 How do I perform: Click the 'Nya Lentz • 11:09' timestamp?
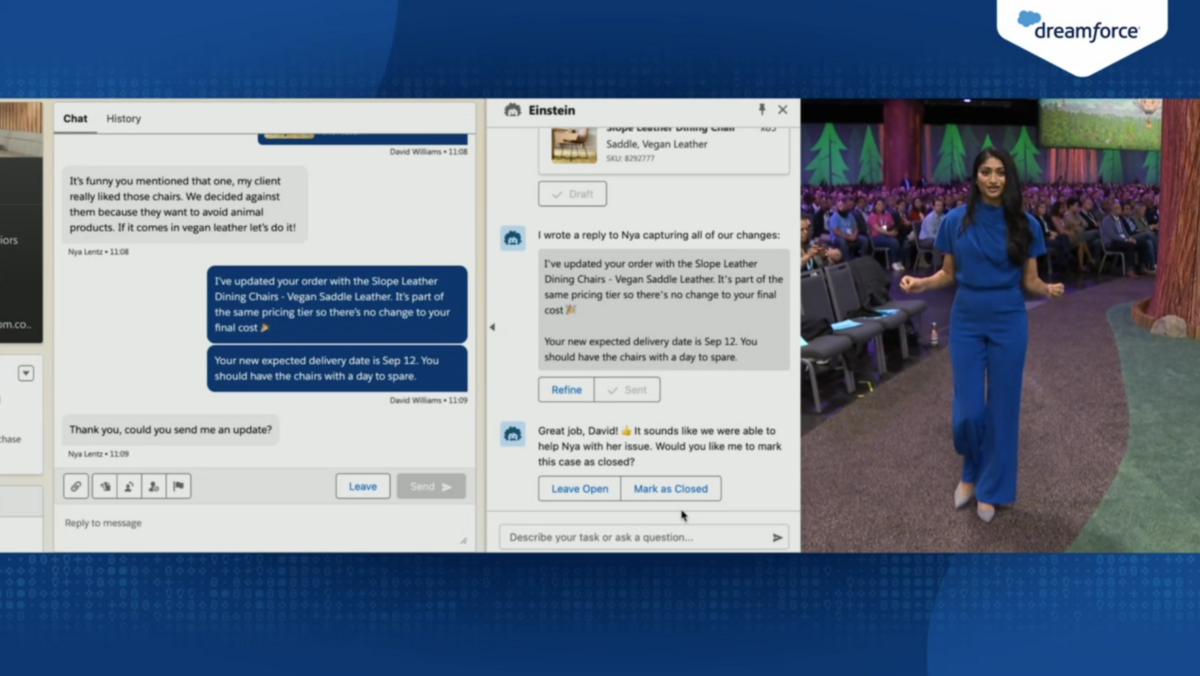click(98, 454)
